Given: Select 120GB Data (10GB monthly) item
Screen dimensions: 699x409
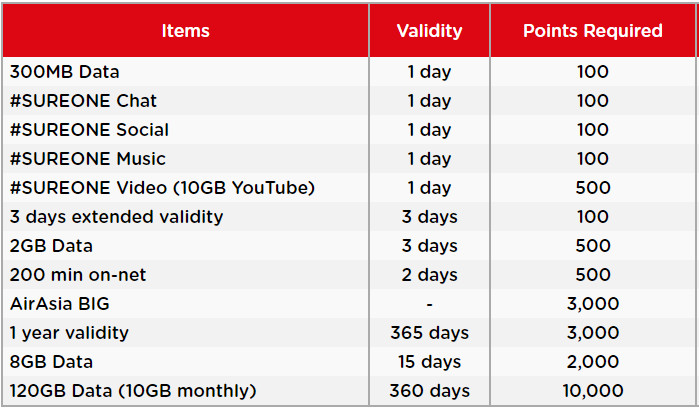Looking at the screenshot, I should [x=134, y=391].
